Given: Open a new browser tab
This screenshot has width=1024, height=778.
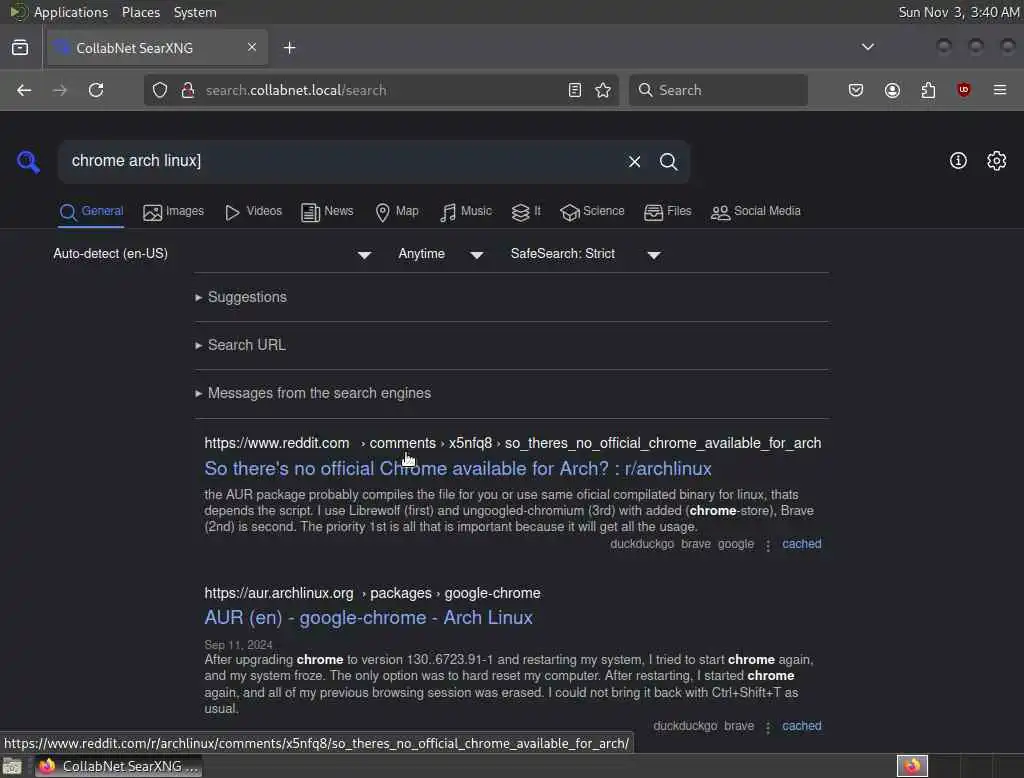Looking at the screenshot, I should (x=290, y=48).
